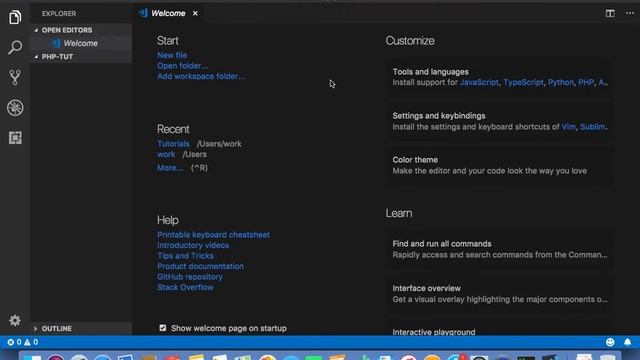Screen dimensions: 640x360
Task: Click the warnings count in status bar
Action: pos(31,342)
